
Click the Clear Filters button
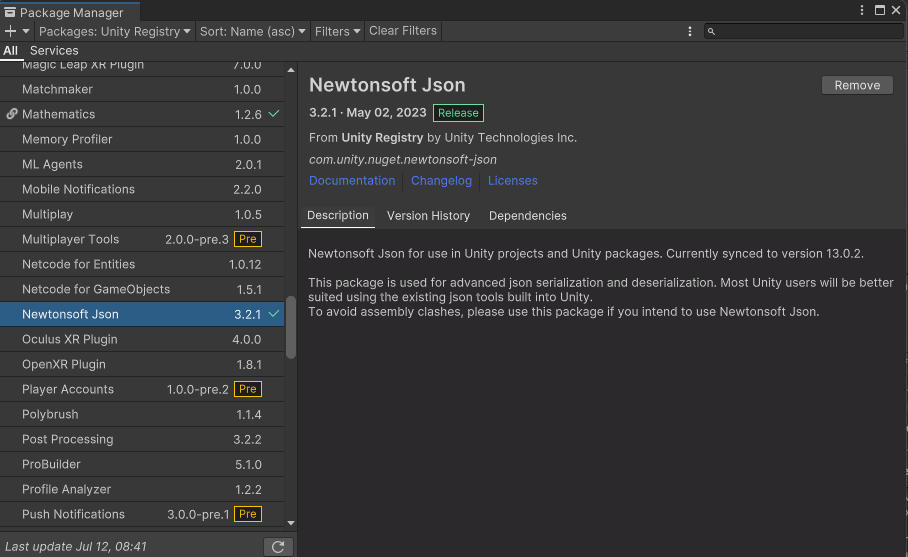(x=403, y=31)
